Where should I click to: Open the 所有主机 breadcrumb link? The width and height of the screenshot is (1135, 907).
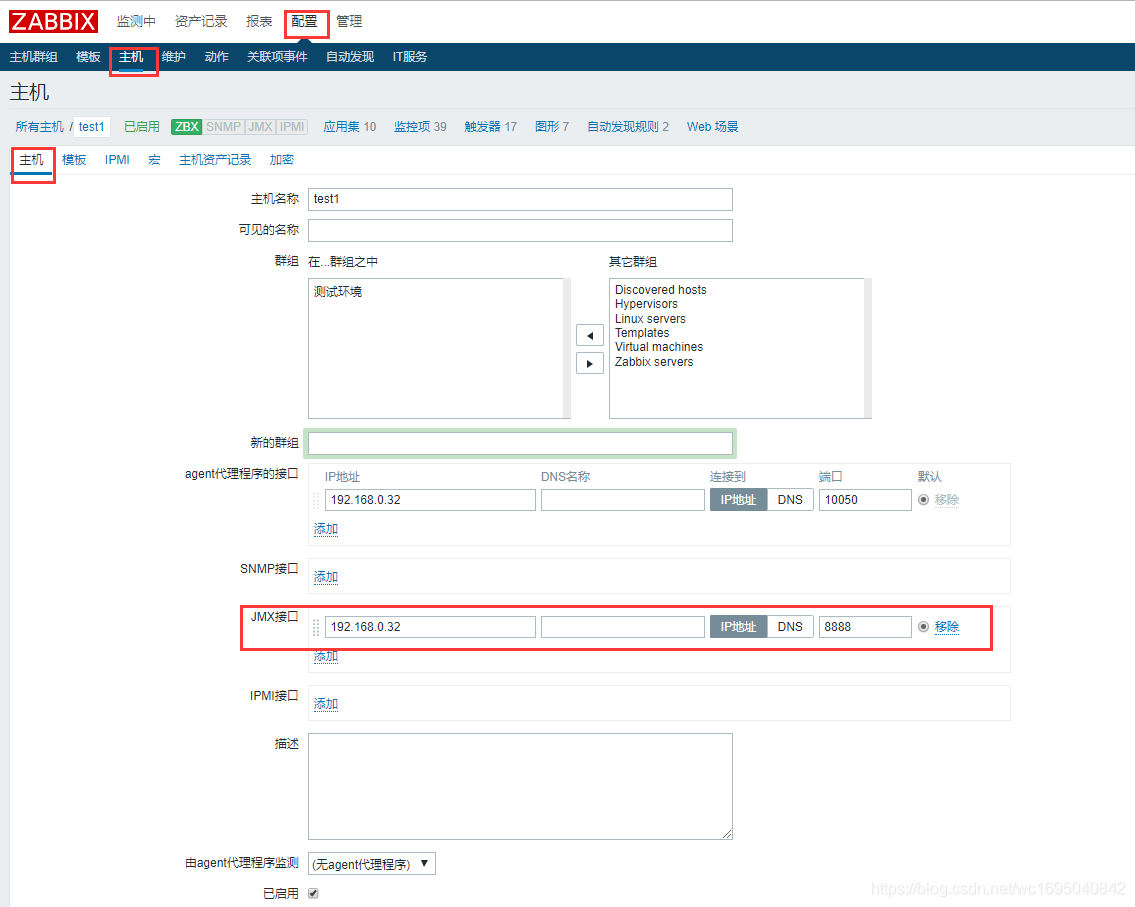click(40, 127)
